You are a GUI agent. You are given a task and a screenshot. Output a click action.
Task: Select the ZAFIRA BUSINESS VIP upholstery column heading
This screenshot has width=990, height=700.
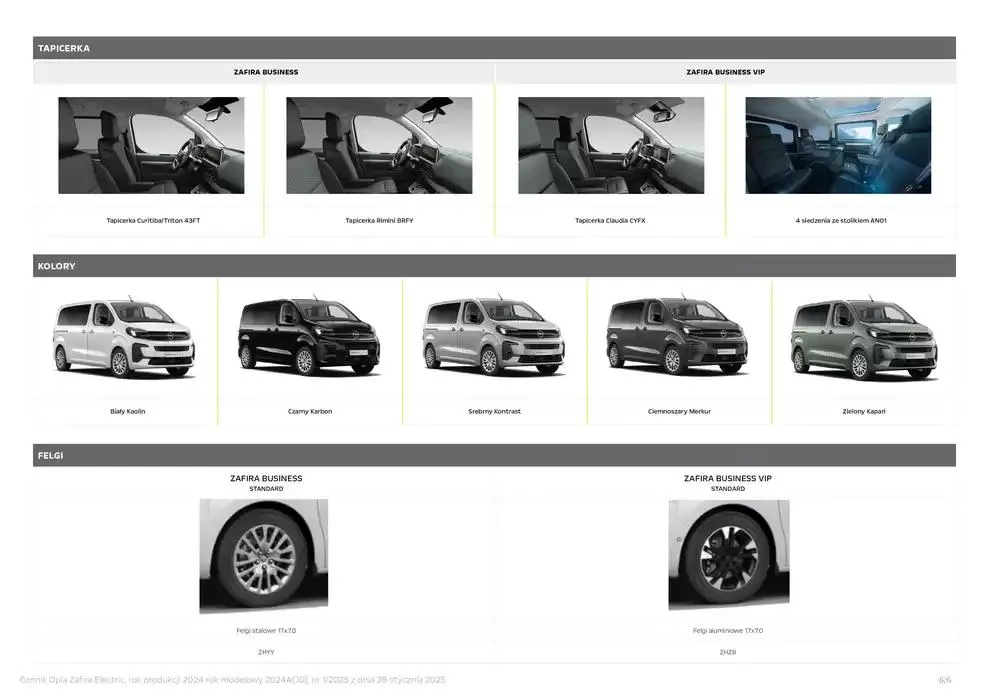[725, 72]
